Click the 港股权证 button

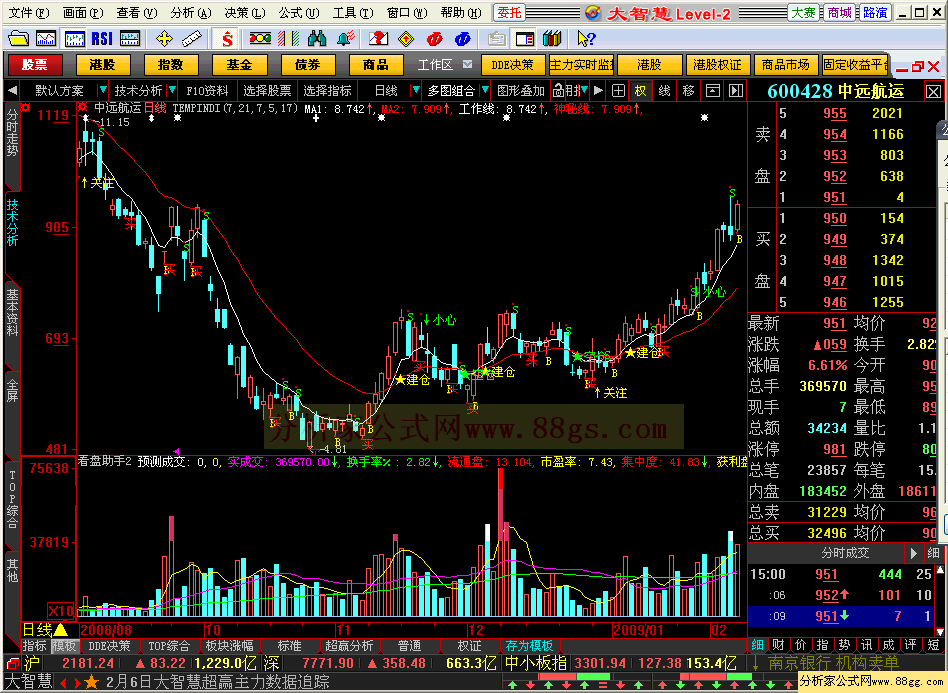click(x=718, y=65)
